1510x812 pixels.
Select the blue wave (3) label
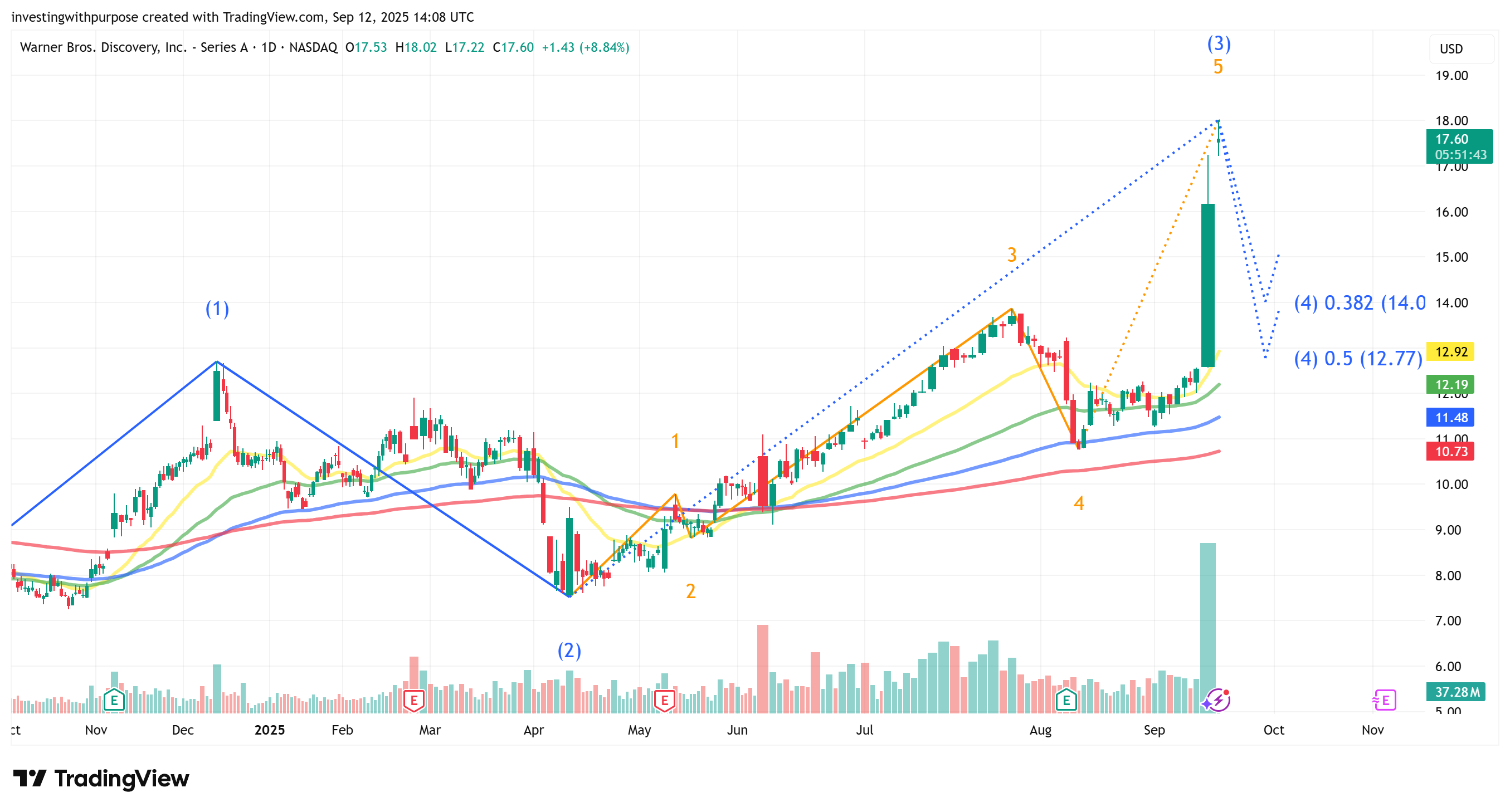coord(1219,43)
